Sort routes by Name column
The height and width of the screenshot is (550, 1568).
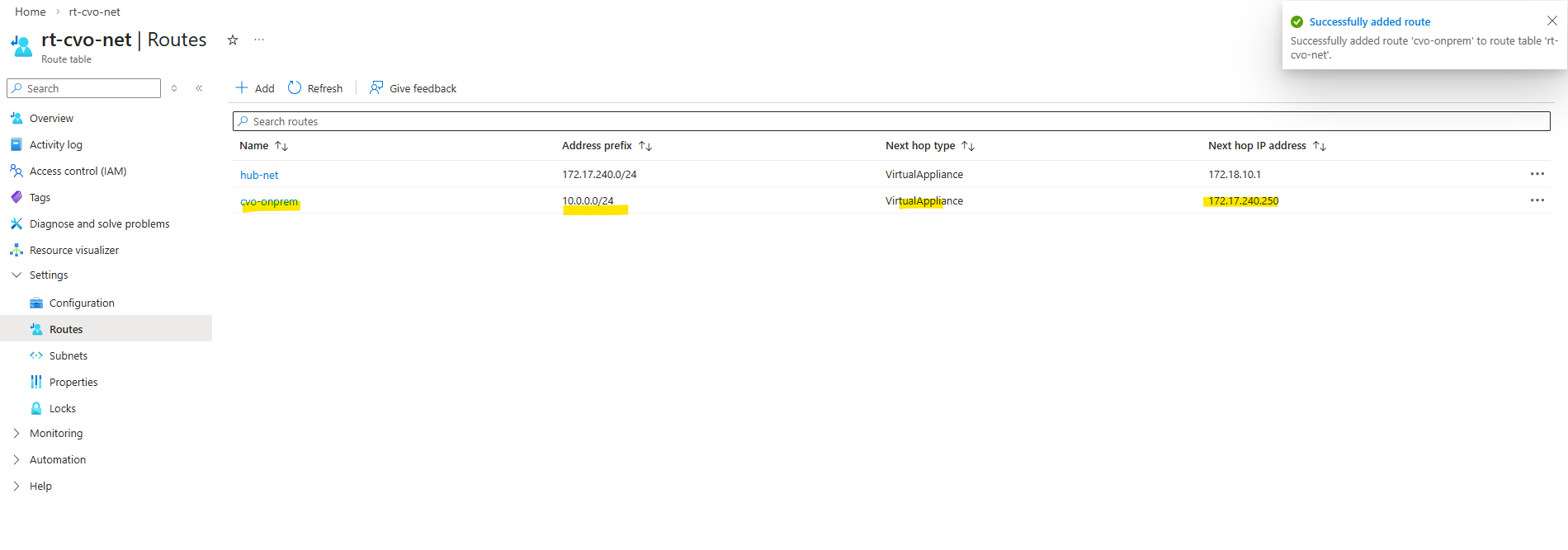(x=263, y=146)
